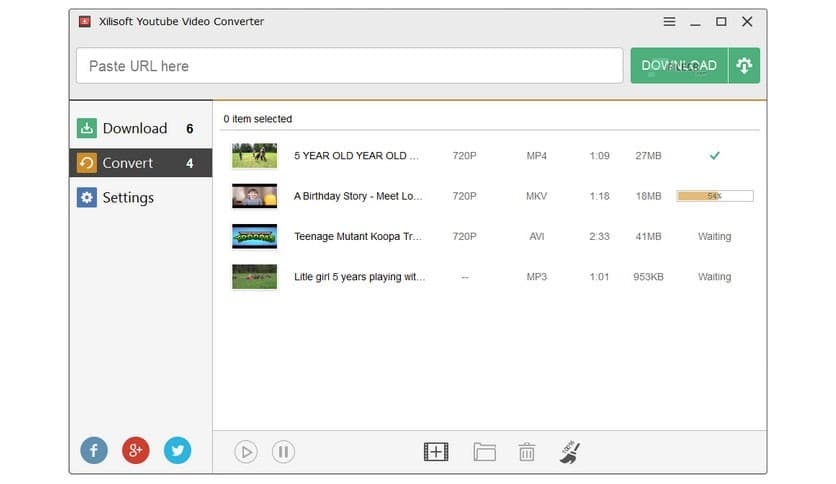Click the orange Convert sidebar icon
The image size is (836, 484).
tap(86, 163)
